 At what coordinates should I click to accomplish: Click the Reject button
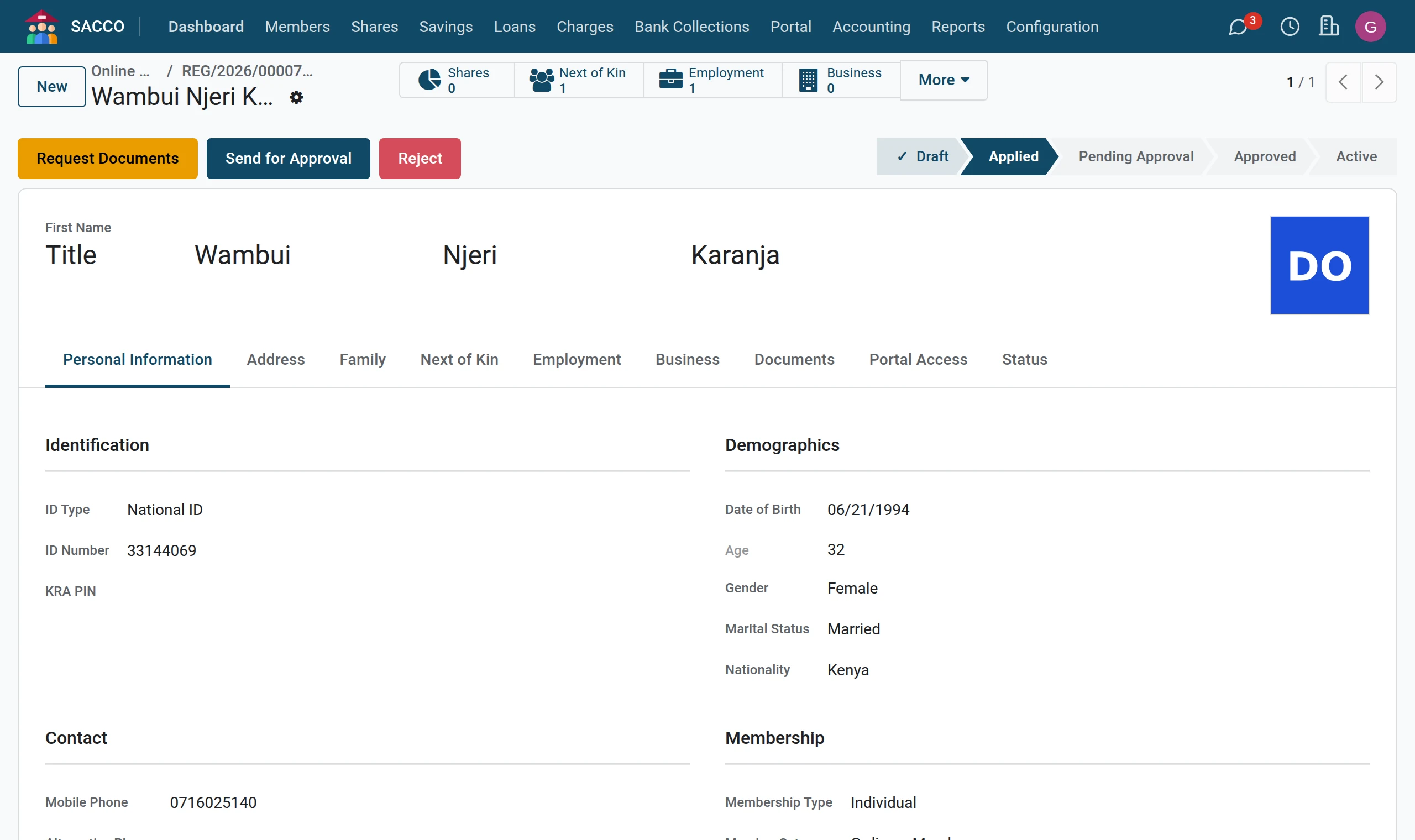(420, 159)
